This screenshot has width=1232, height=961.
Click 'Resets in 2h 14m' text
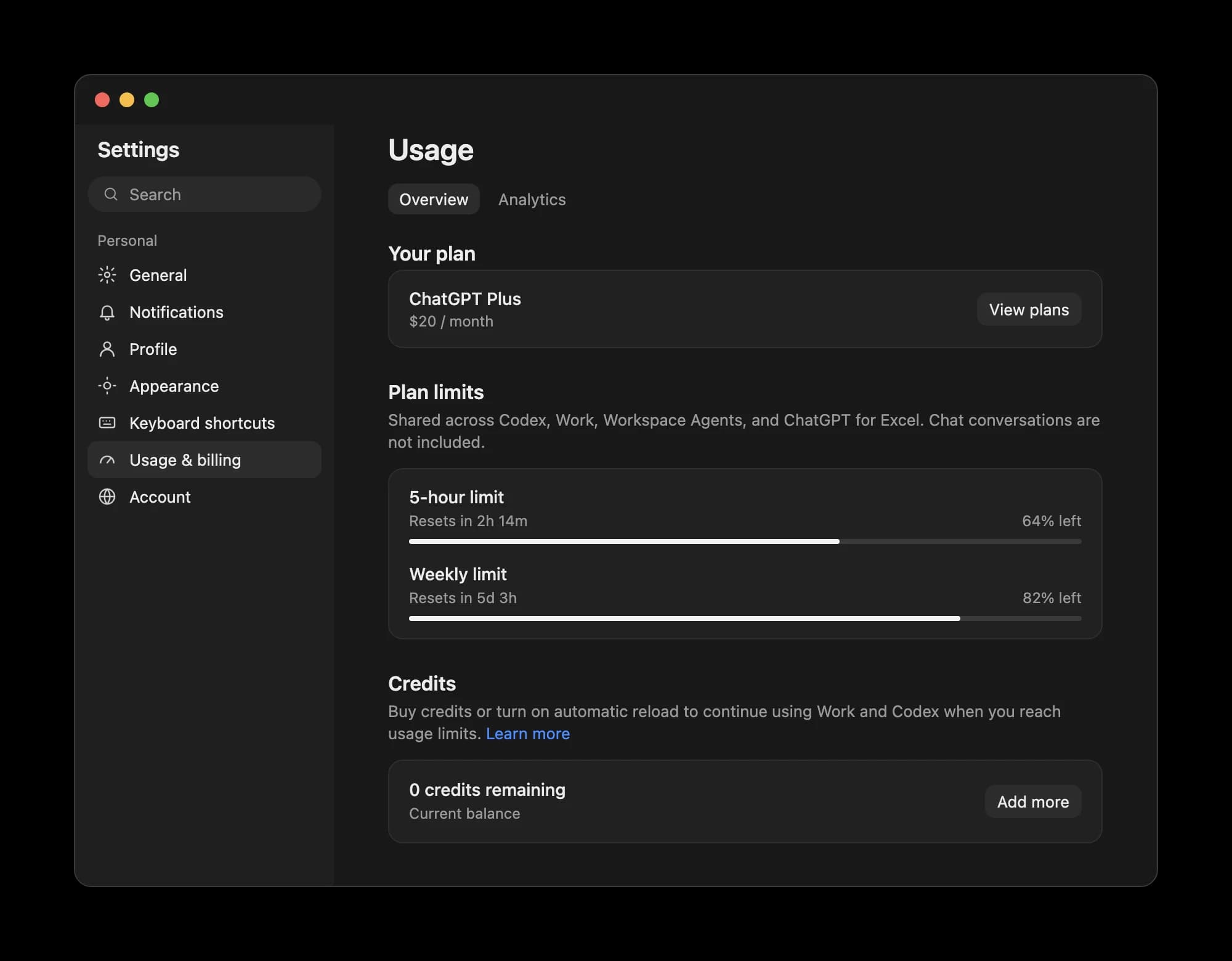(x=468, y=521)
